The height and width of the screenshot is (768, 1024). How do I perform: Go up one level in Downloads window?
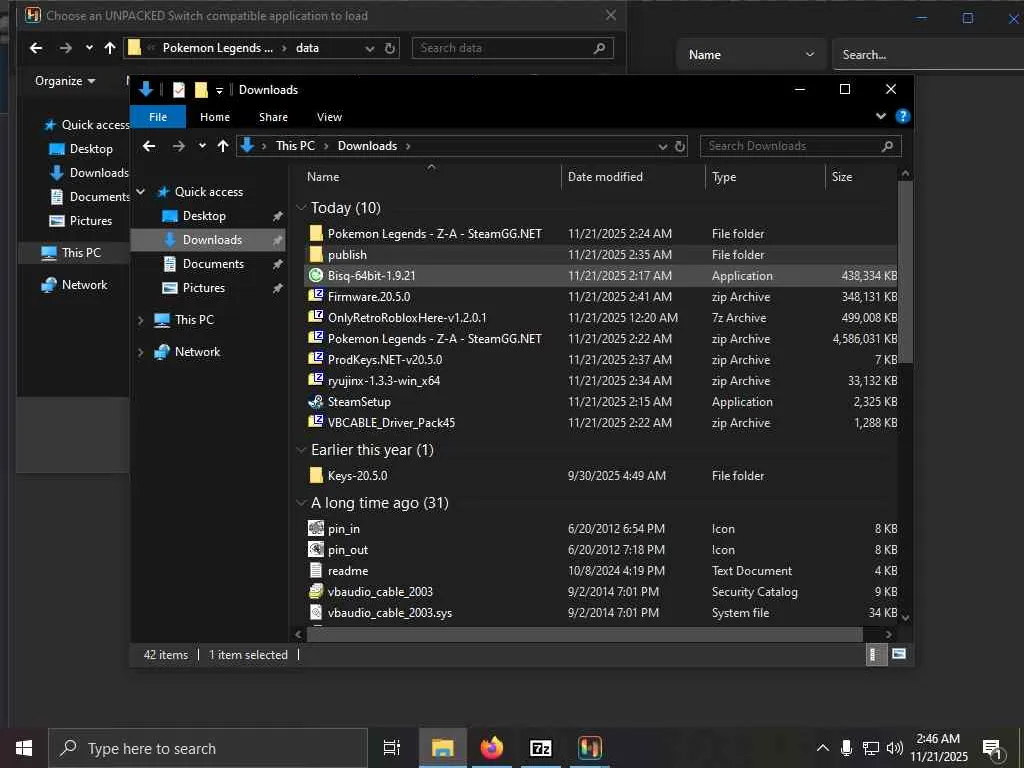pyautogui.click(x=223, y=146)
